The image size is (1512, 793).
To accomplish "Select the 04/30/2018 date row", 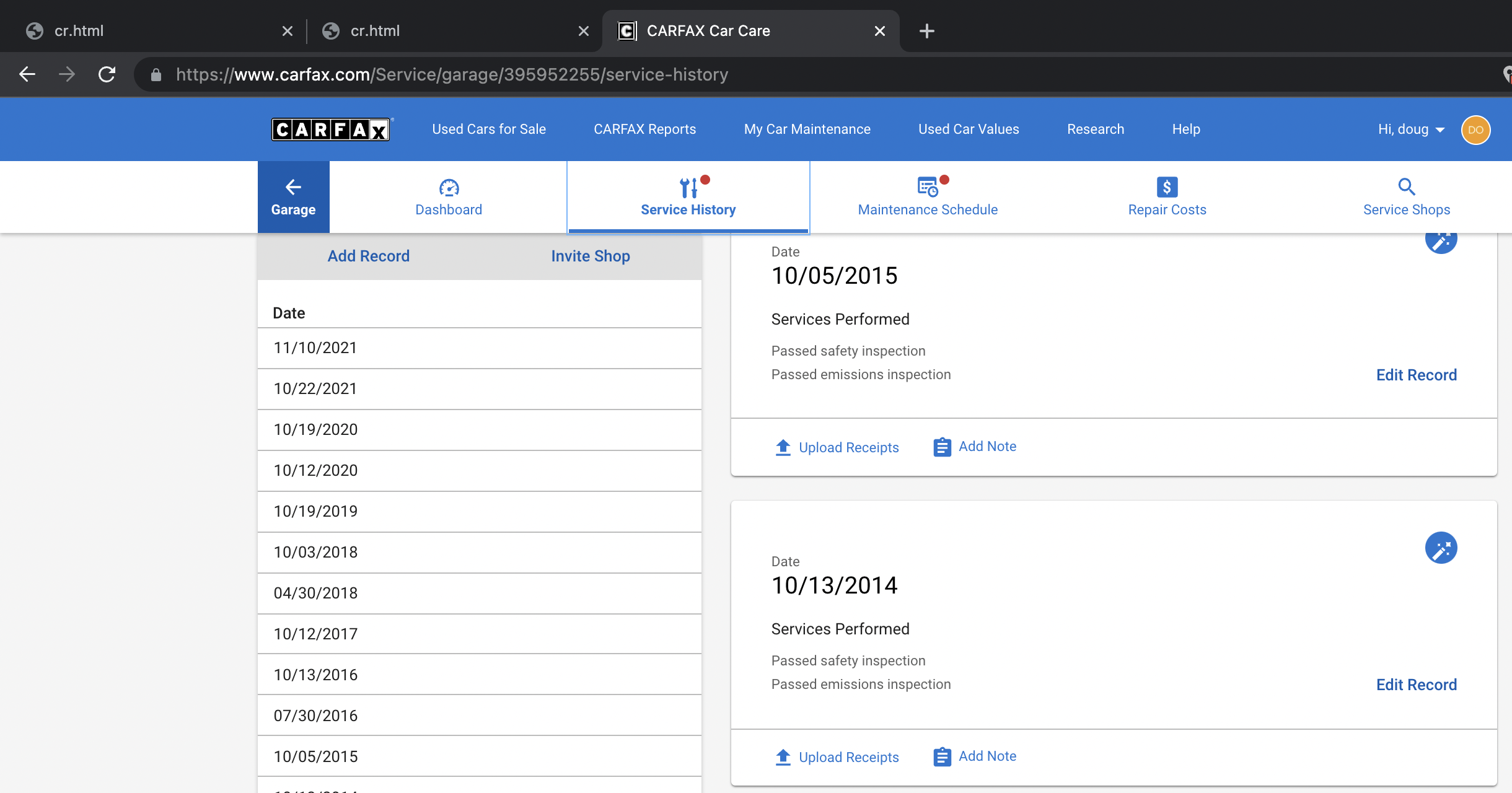I will click(480, 594).
